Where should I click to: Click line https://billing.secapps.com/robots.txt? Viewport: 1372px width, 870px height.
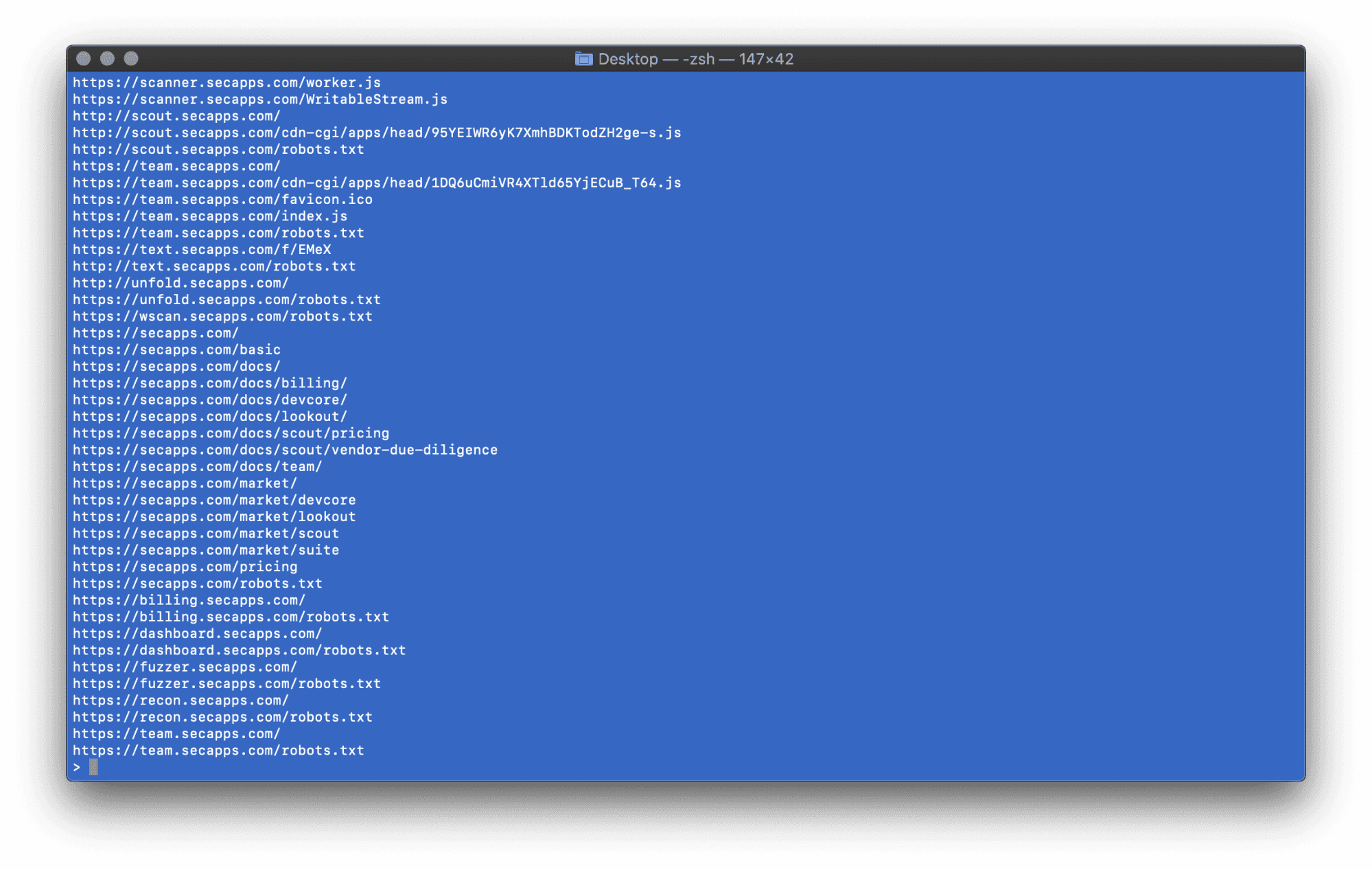coord(231,617)
